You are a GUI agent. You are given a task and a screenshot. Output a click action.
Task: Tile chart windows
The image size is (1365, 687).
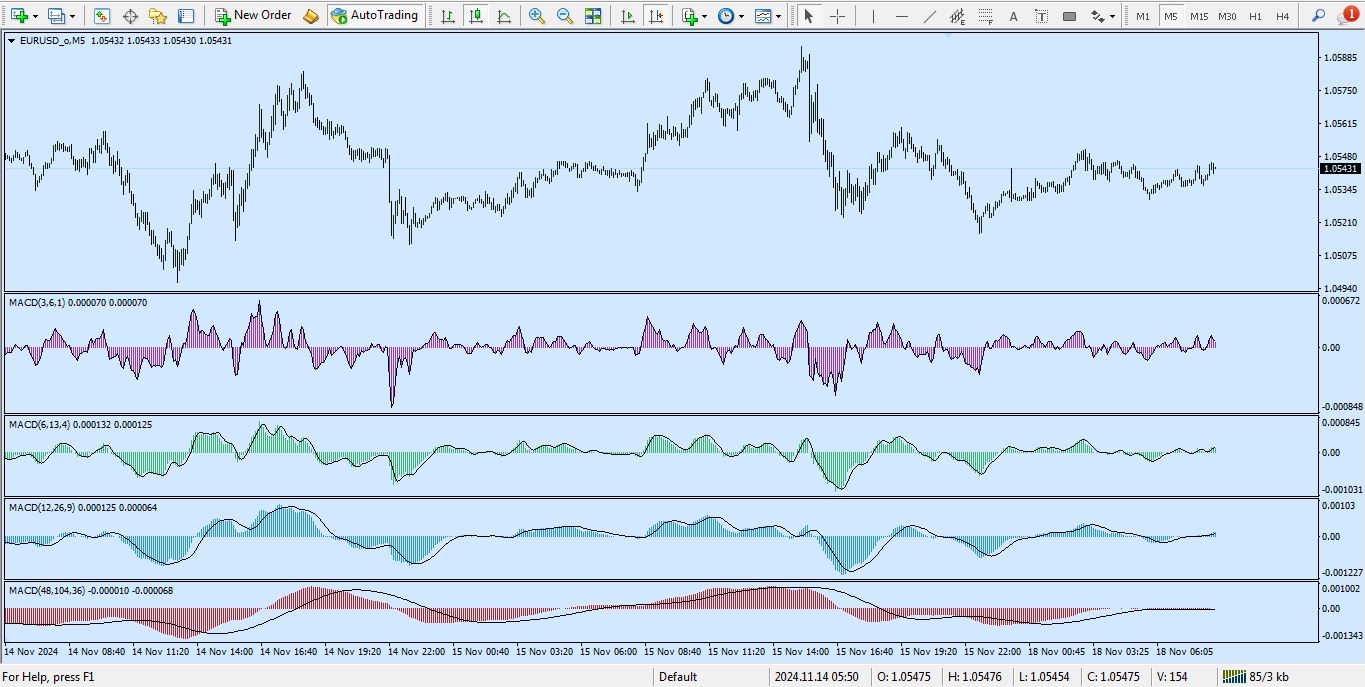[x=594, y=16]
